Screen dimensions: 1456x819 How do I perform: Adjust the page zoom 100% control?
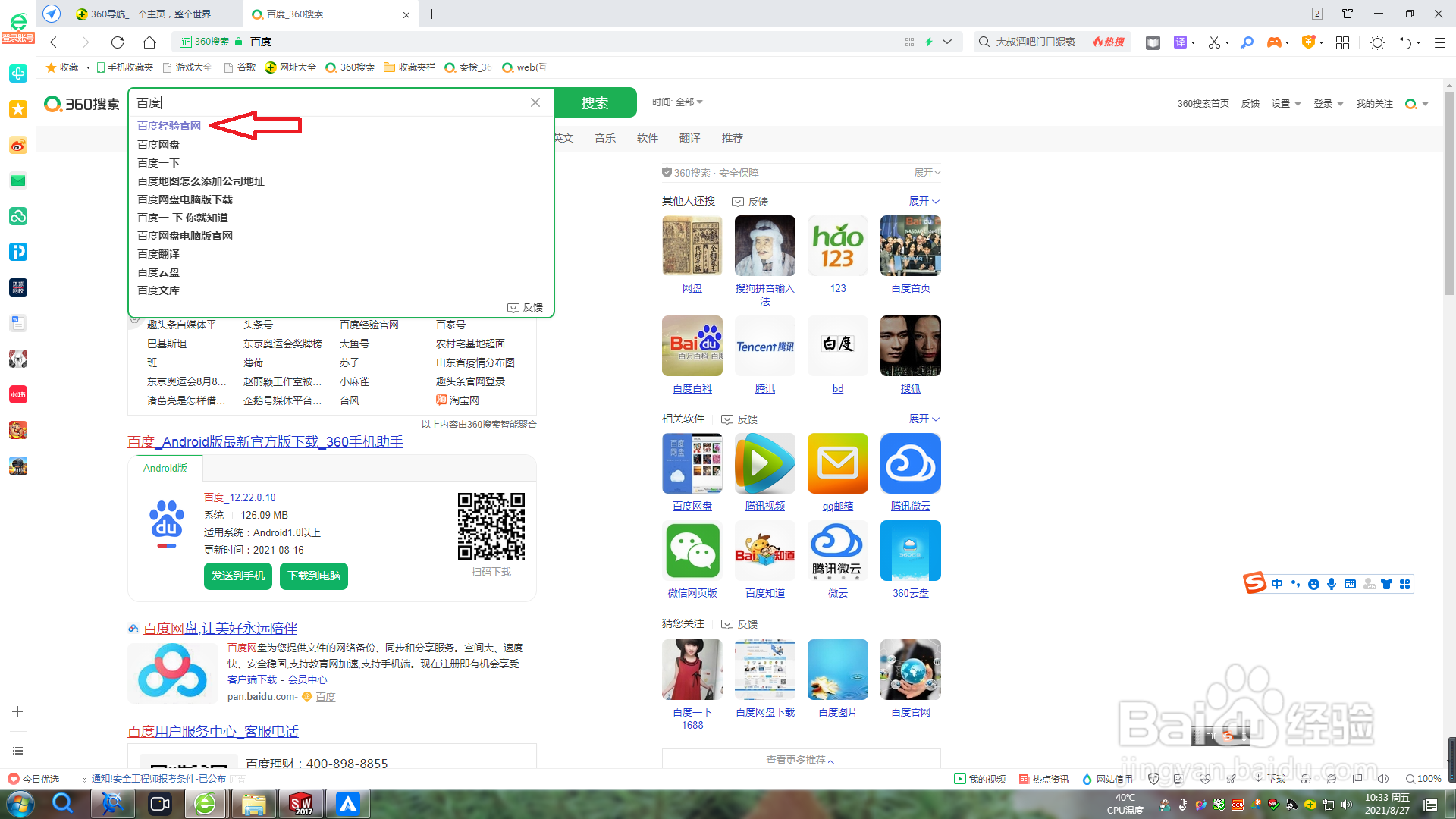tap(1423, 779)
